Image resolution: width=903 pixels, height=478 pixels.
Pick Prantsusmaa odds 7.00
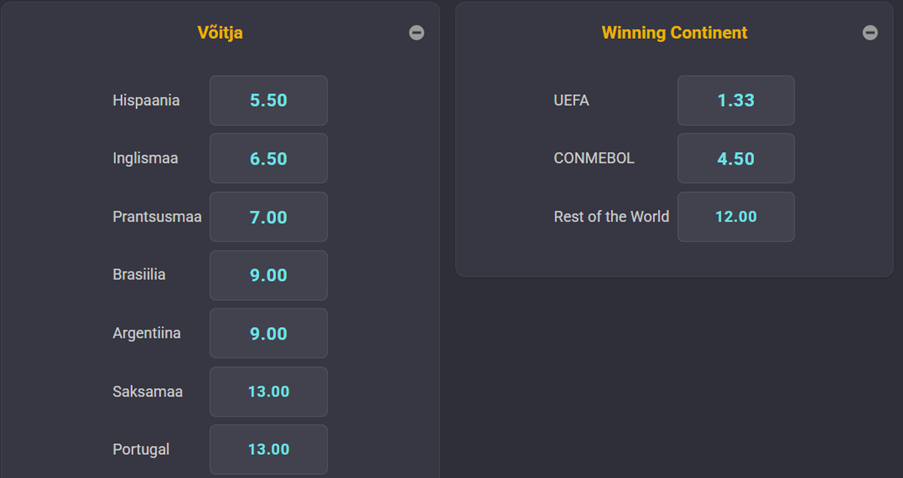click(268, 217)
